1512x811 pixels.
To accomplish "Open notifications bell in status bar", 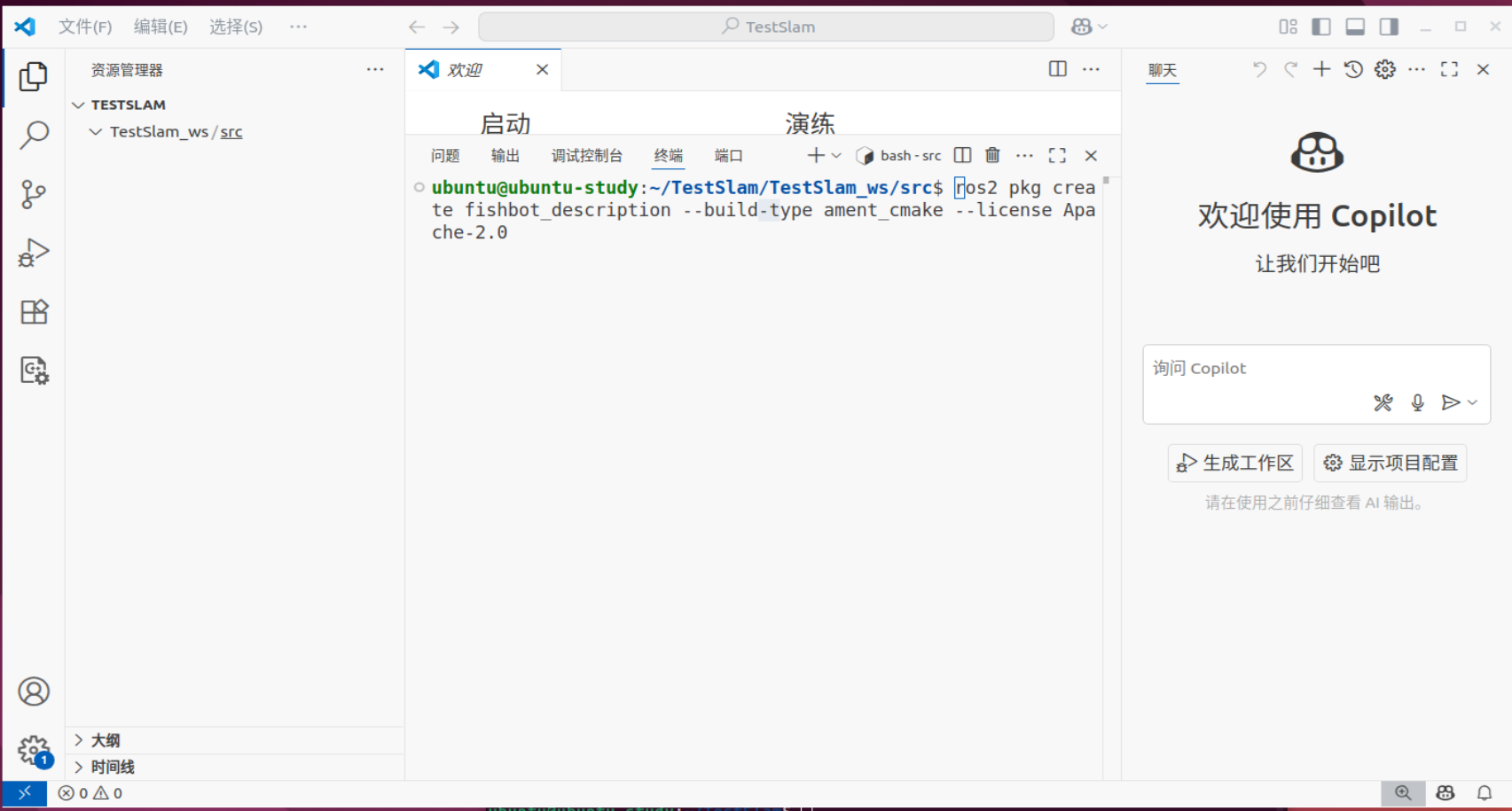I will (1484, 793).
